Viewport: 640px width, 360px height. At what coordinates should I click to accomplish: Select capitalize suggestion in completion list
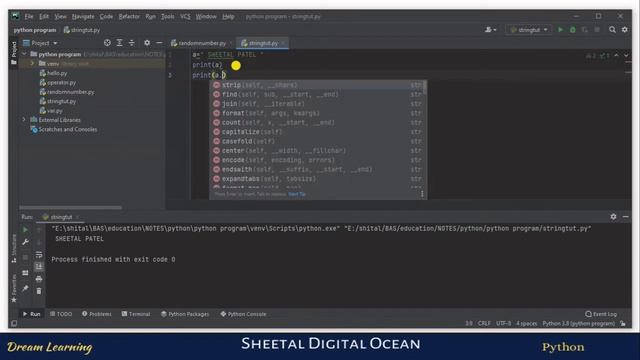(x=318, y=132)
